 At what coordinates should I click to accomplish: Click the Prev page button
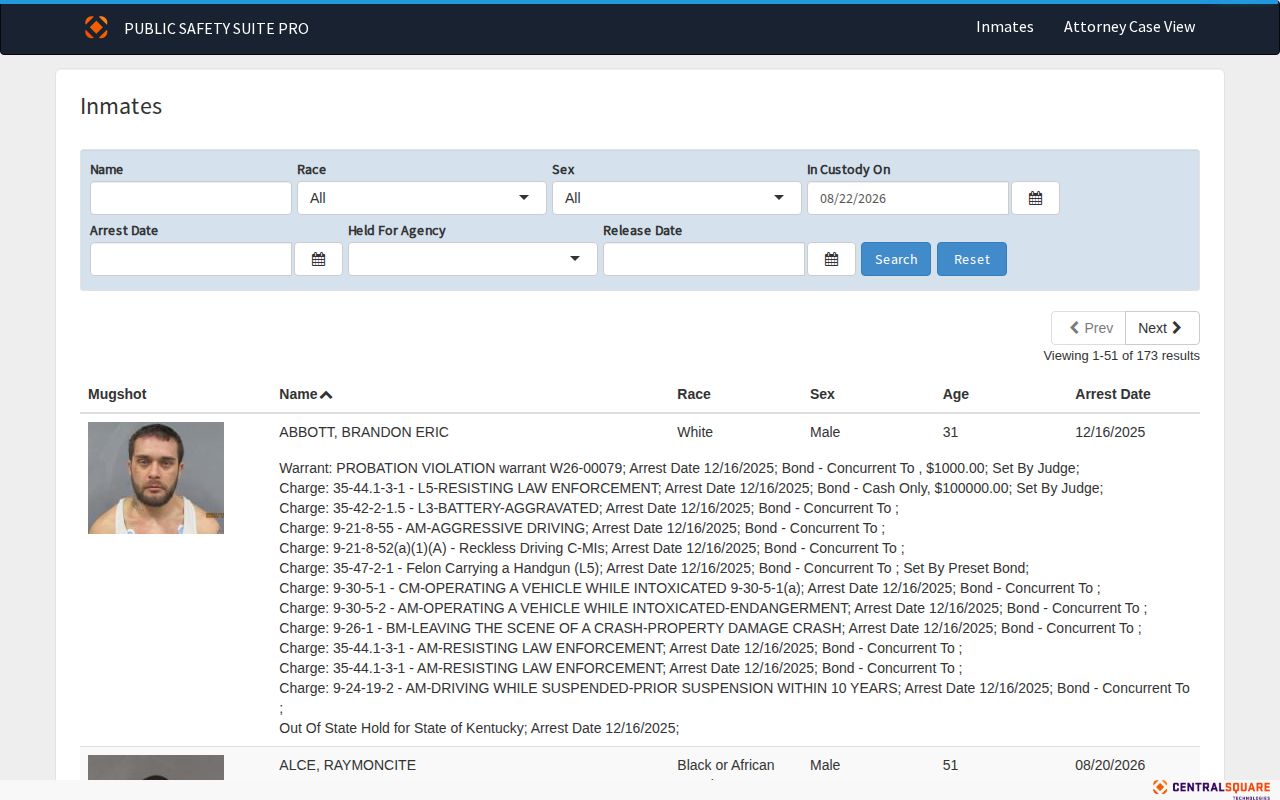pyautogui.click(x=1088, y=328)
